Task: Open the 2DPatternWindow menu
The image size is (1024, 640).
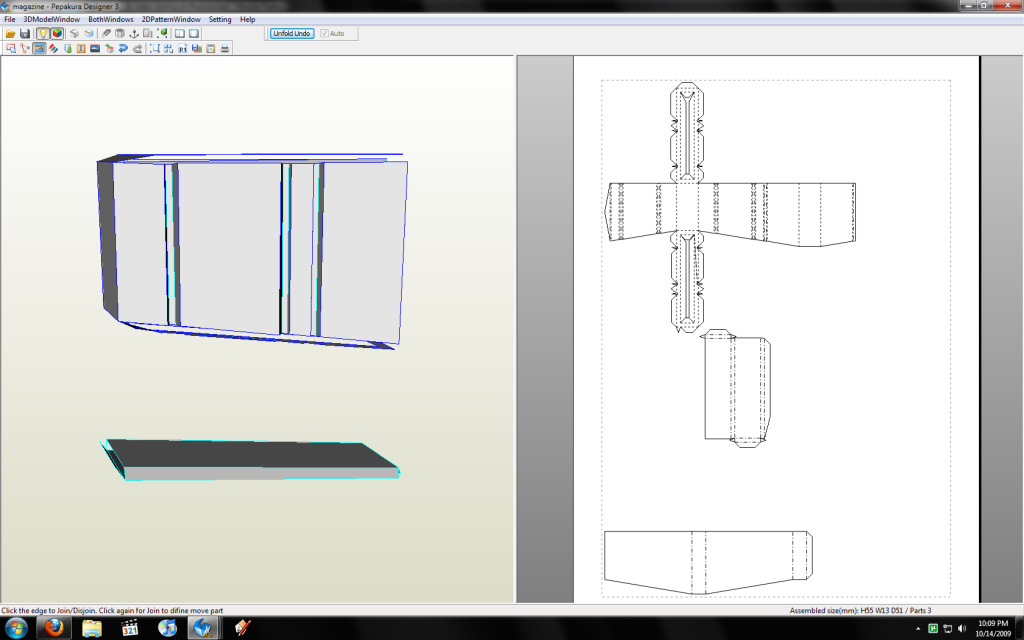Action: (170, 19)
